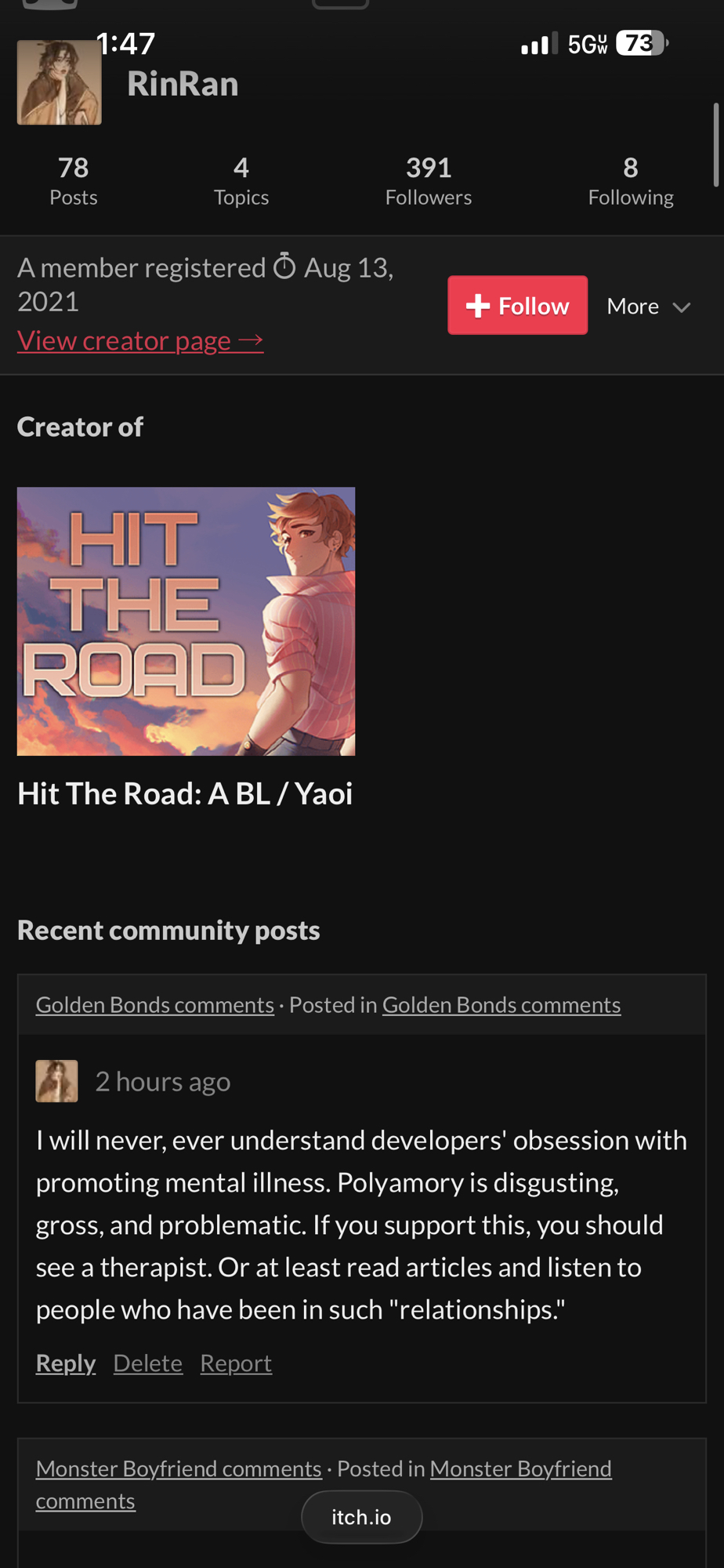Reply to the Golden Bonds comment
Screen dimensions: 724x1568
pyautogui.click(x=66, y=1363)
